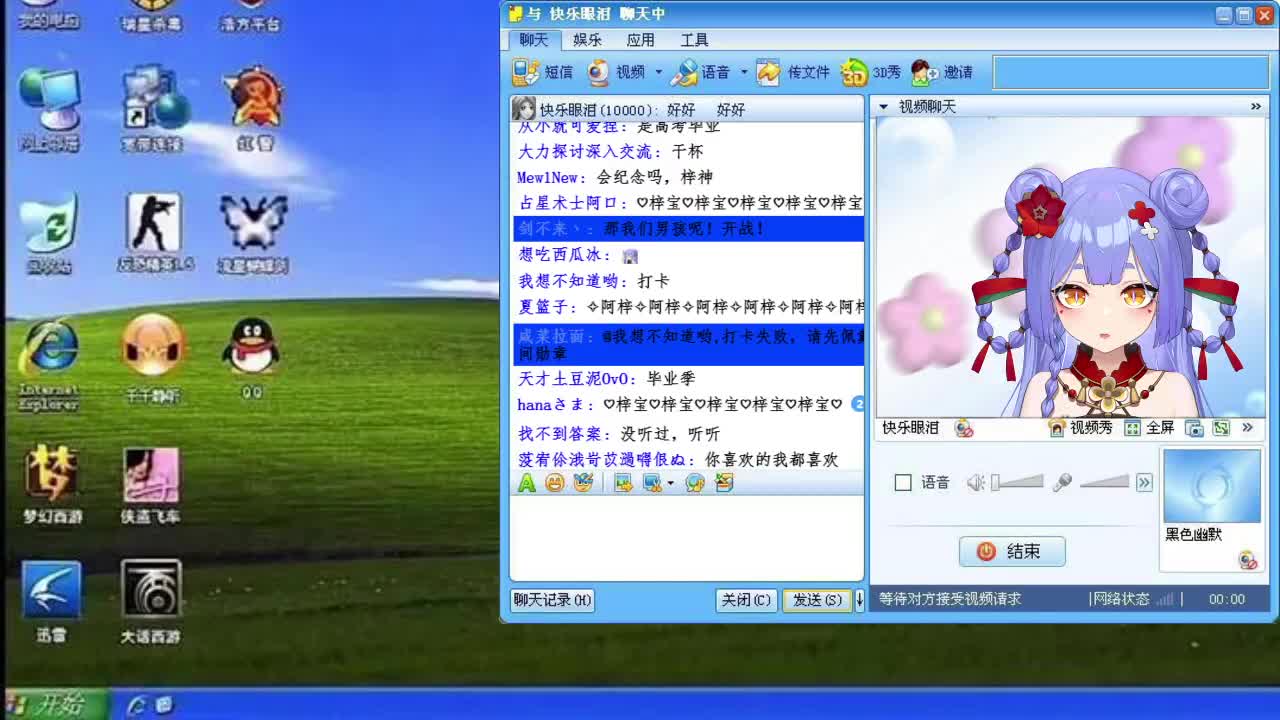Open the 短信 SMS tool
Screen dimensions: 1280x720
tap(543, 72)
